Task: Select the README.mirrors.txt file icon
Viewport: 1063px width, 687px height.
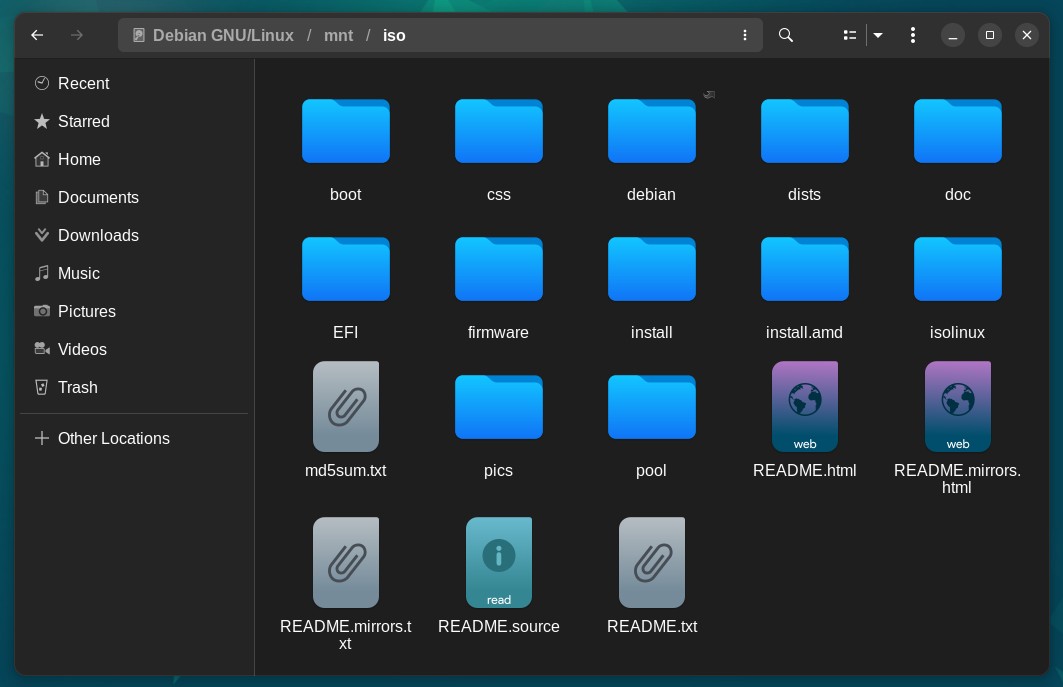Action: (x=346, y=562)
